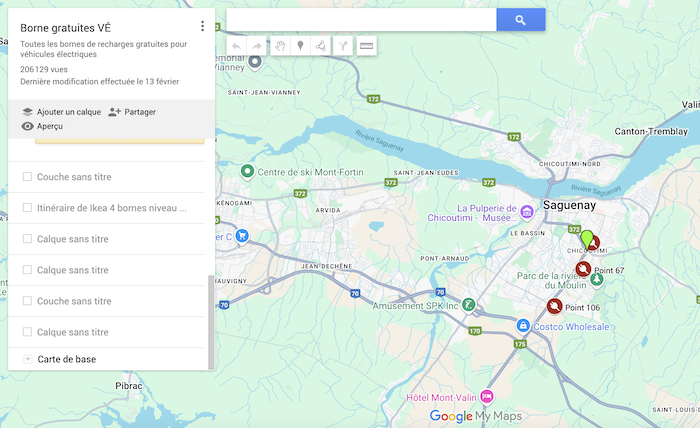Viewport: 700px width, 428px height.
Task: Click the layer panel scrollbar
Action: click(210, 320)
